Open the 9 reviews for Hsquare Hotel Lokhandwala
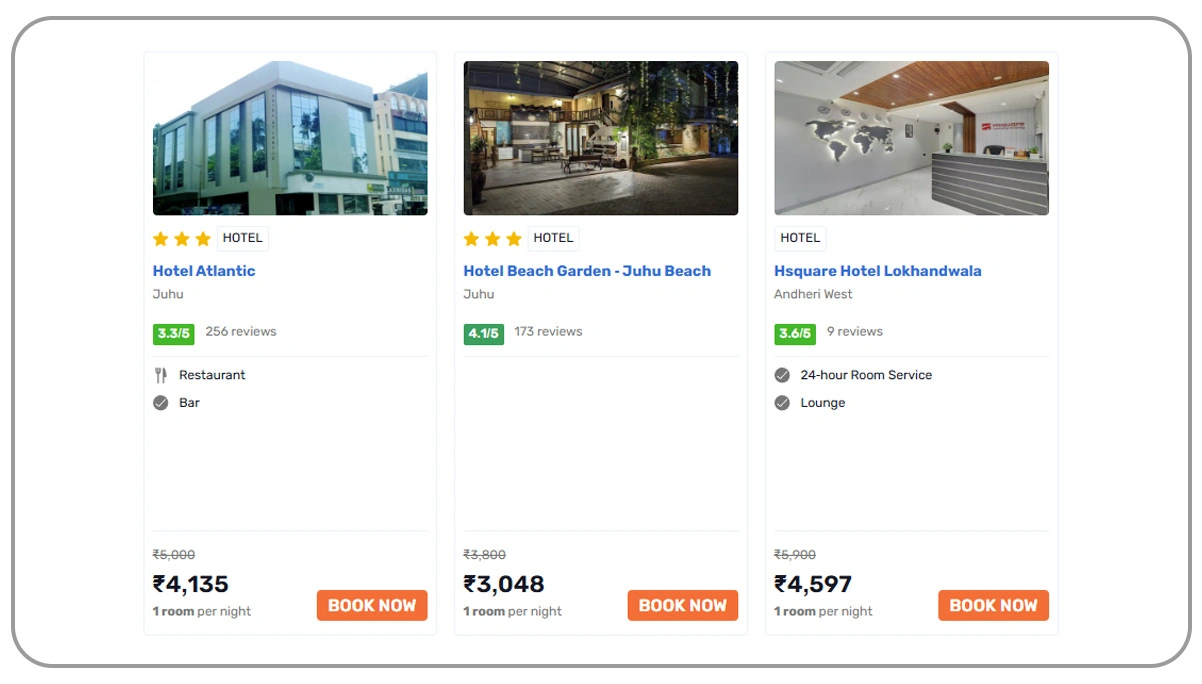This screenshot has width=1202, height=684. point(857,331)
